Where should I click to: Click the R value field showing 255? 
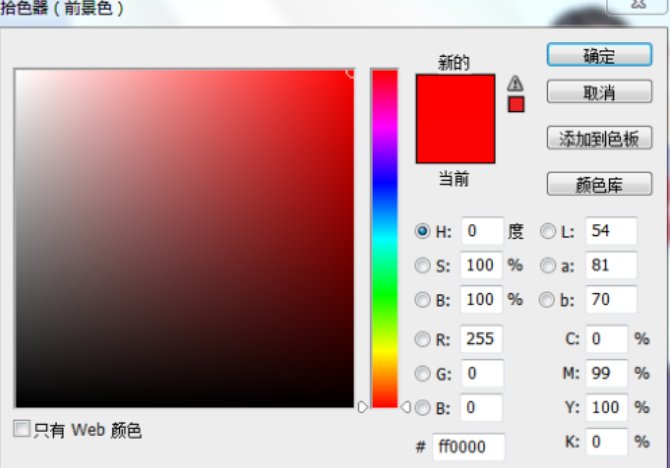pos(481,339)
